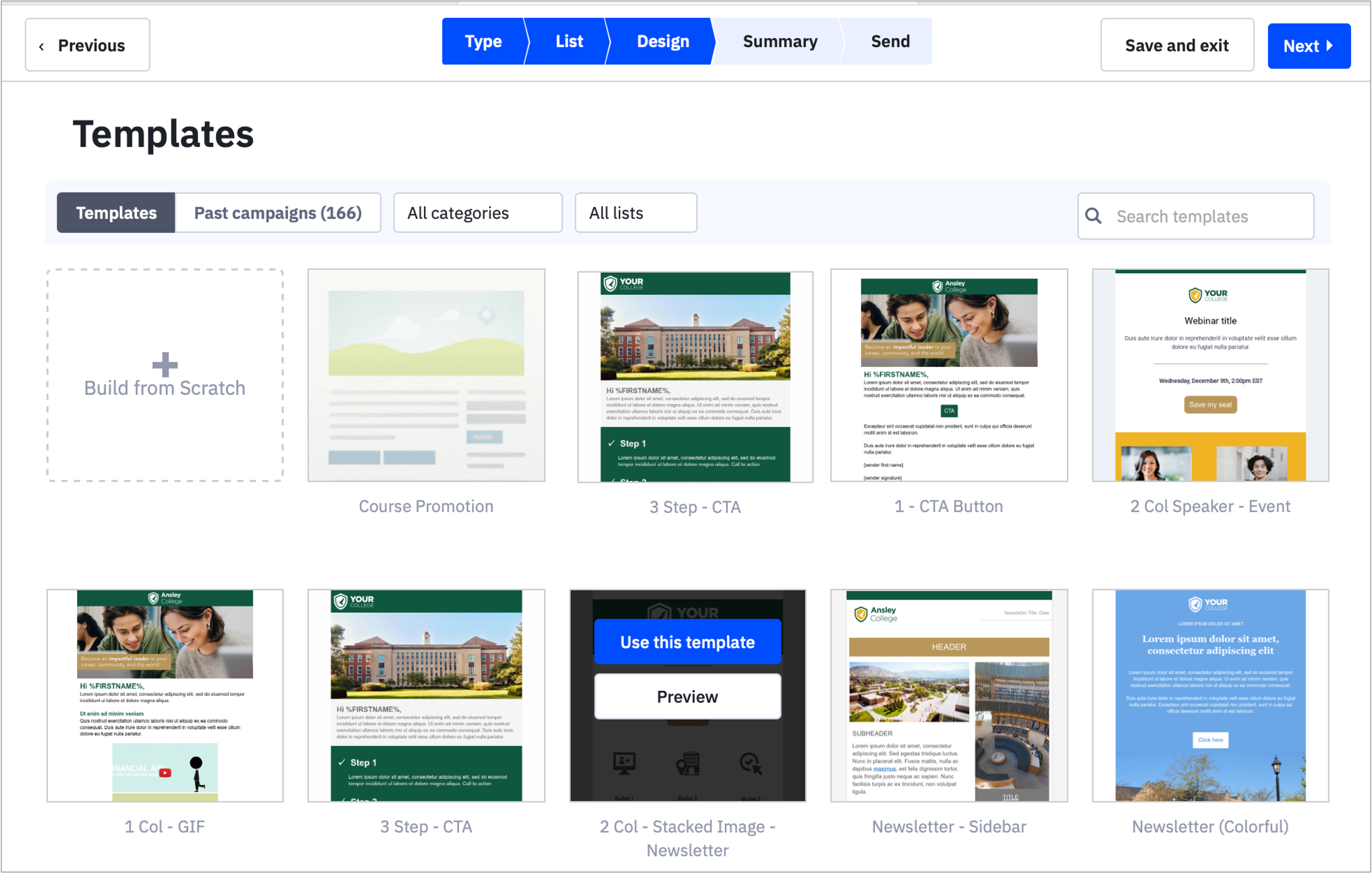The height and width of the screenshot is (873, 1372).
Task: Pick the 1 - CTA Button template thumbnail
Action: coord(949,376)
